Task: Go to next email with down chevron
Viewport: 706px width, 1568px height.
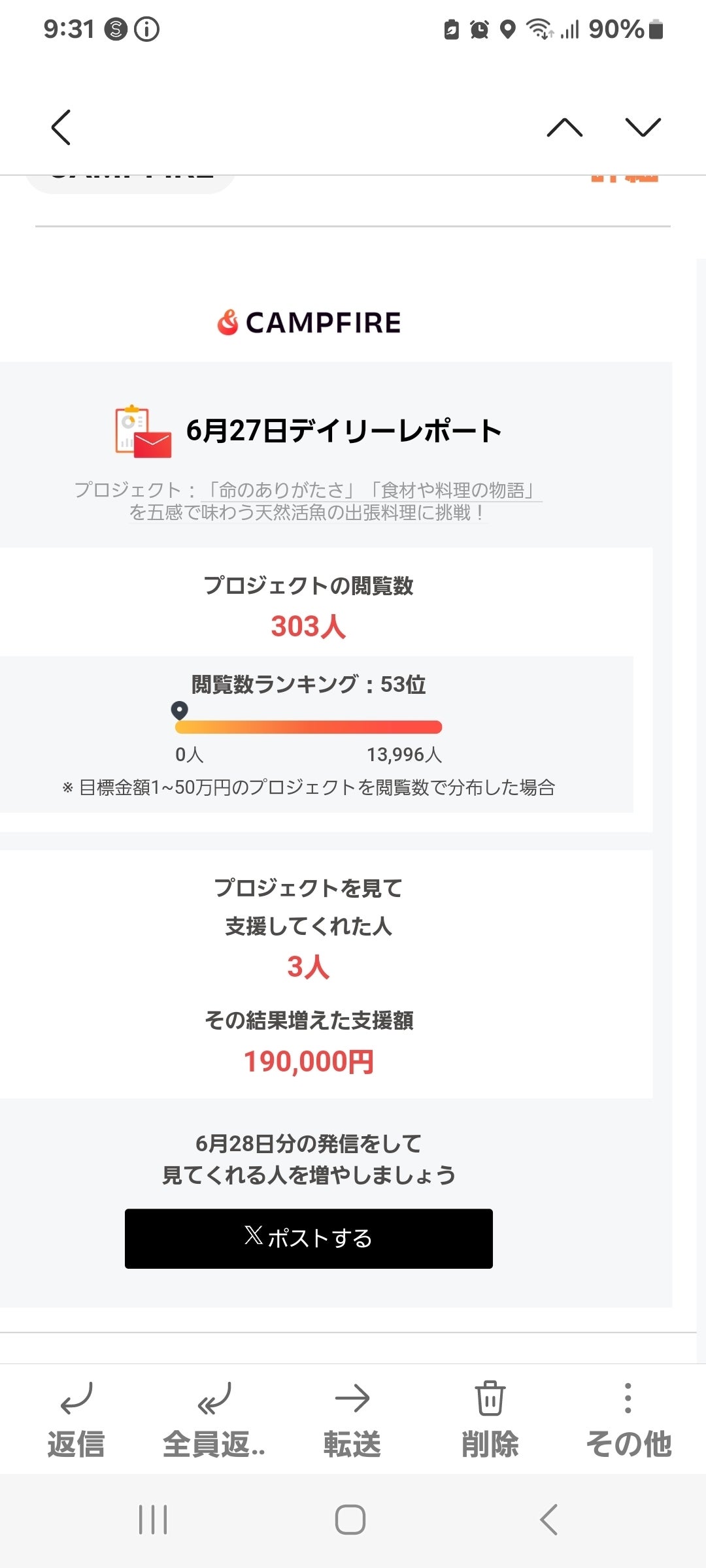Action: click(643, 127)
